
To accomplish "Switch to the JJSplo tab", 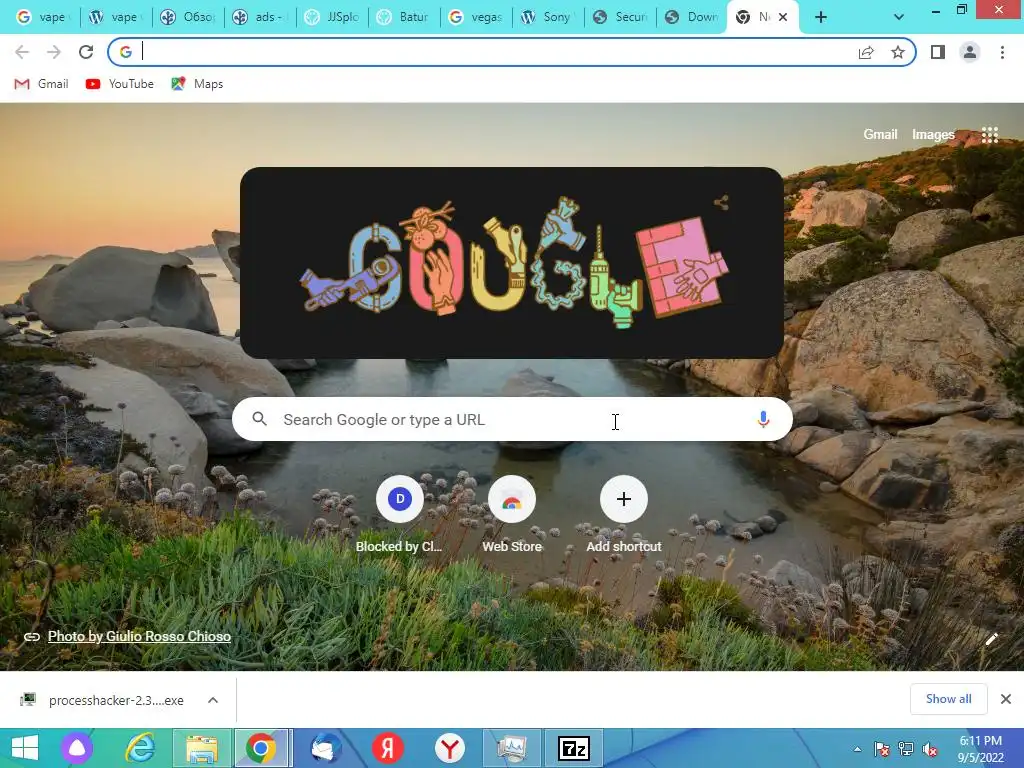I will click(333, 18).
